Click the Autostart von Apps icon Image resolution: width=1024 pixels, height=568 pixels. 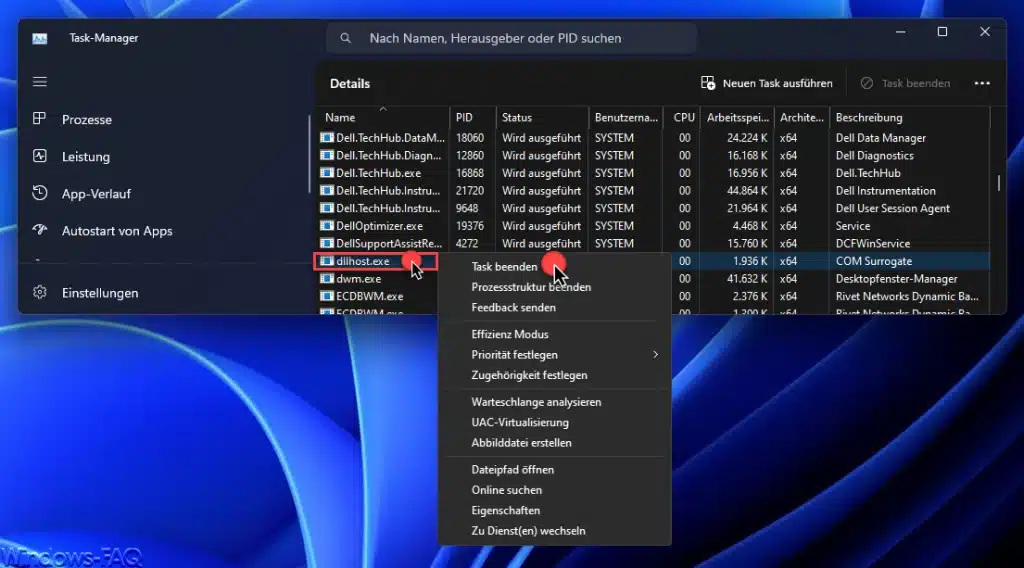(x=39, y=230)
